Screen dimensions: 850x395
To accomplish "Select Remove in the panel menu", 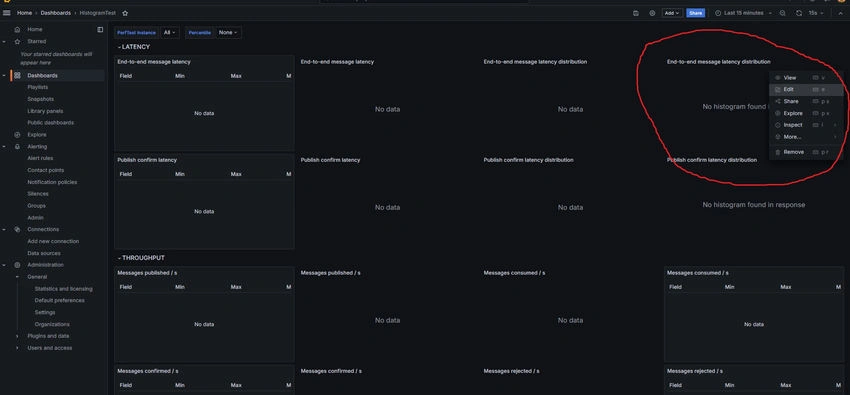I will [x=806, y=152].
